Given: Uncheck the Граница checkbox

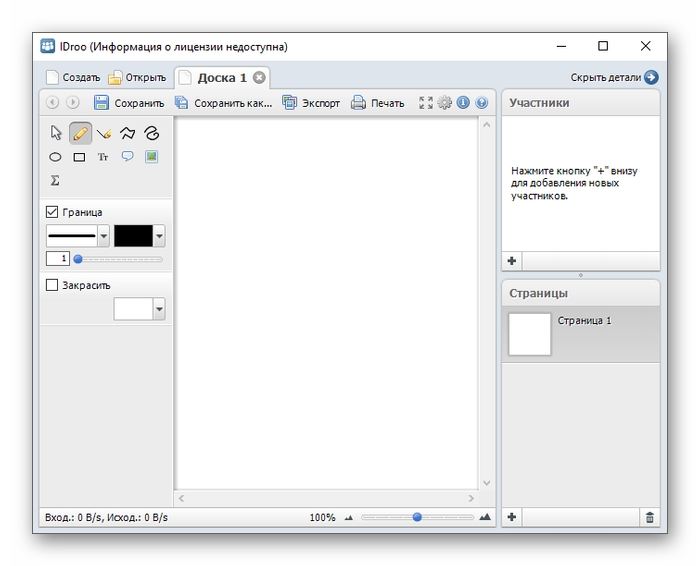Looking at the screenshot, I should (x=52, y=212).
